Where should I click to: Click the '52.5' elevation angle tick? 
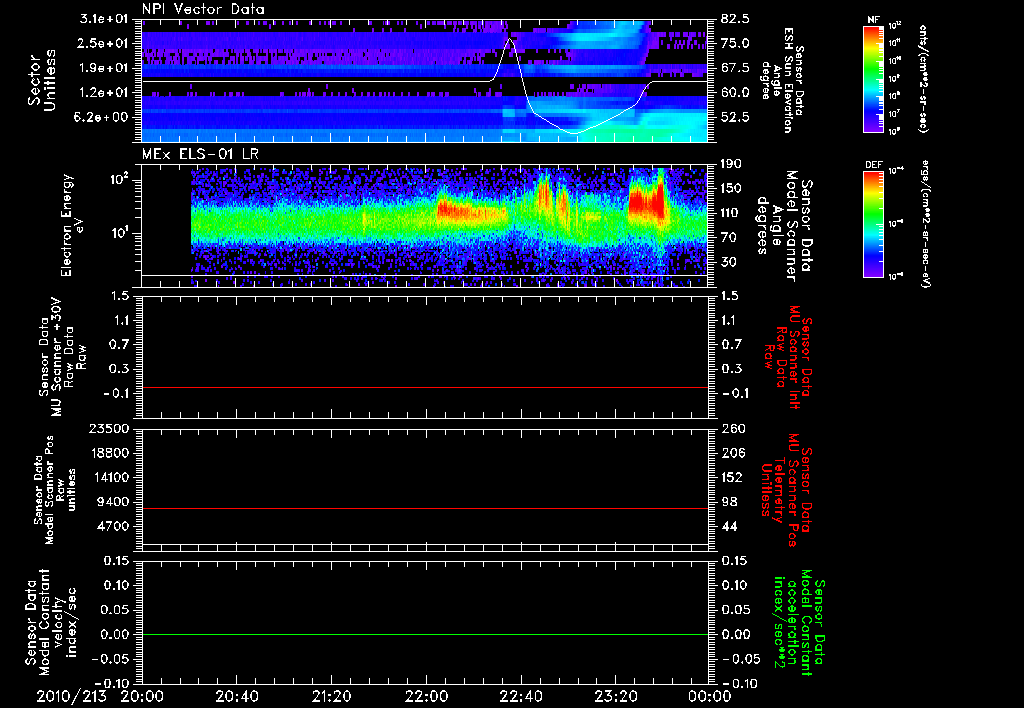click(x=735, y=117)
